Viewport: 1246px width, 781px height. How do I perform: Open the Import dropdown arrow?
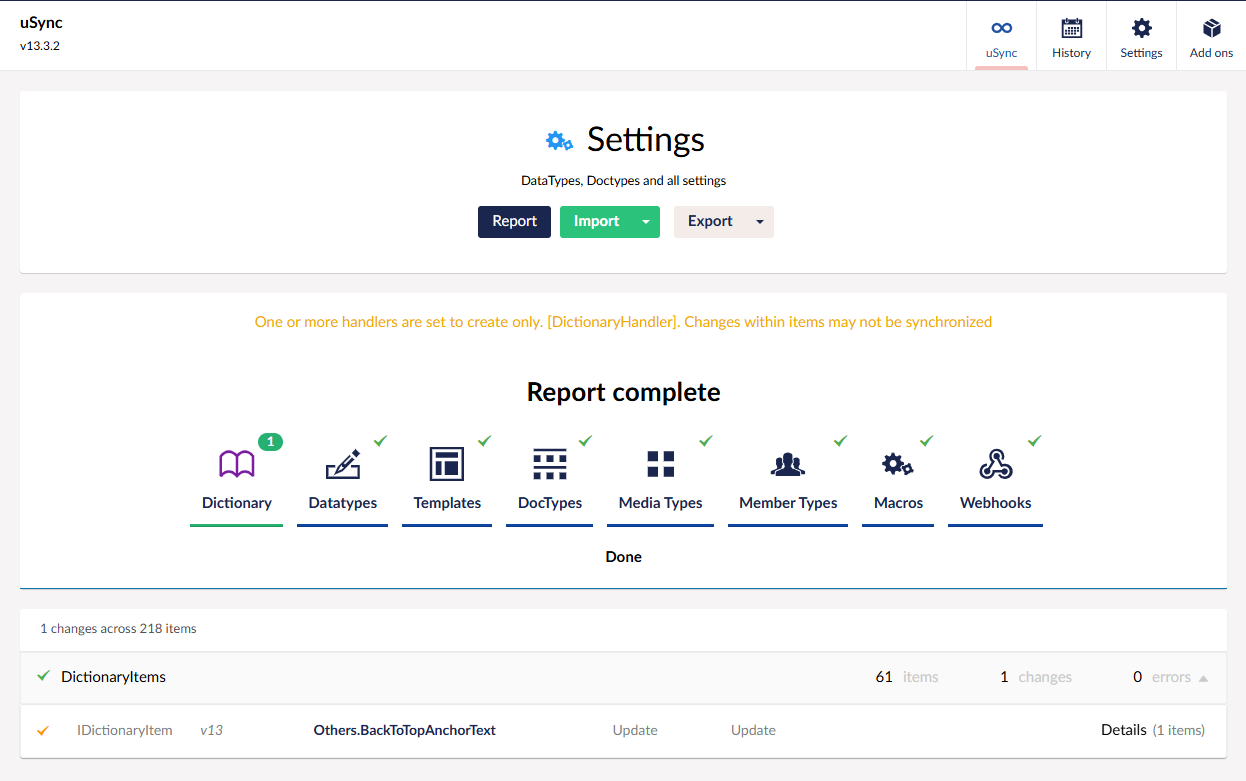(x=646, y=222)
